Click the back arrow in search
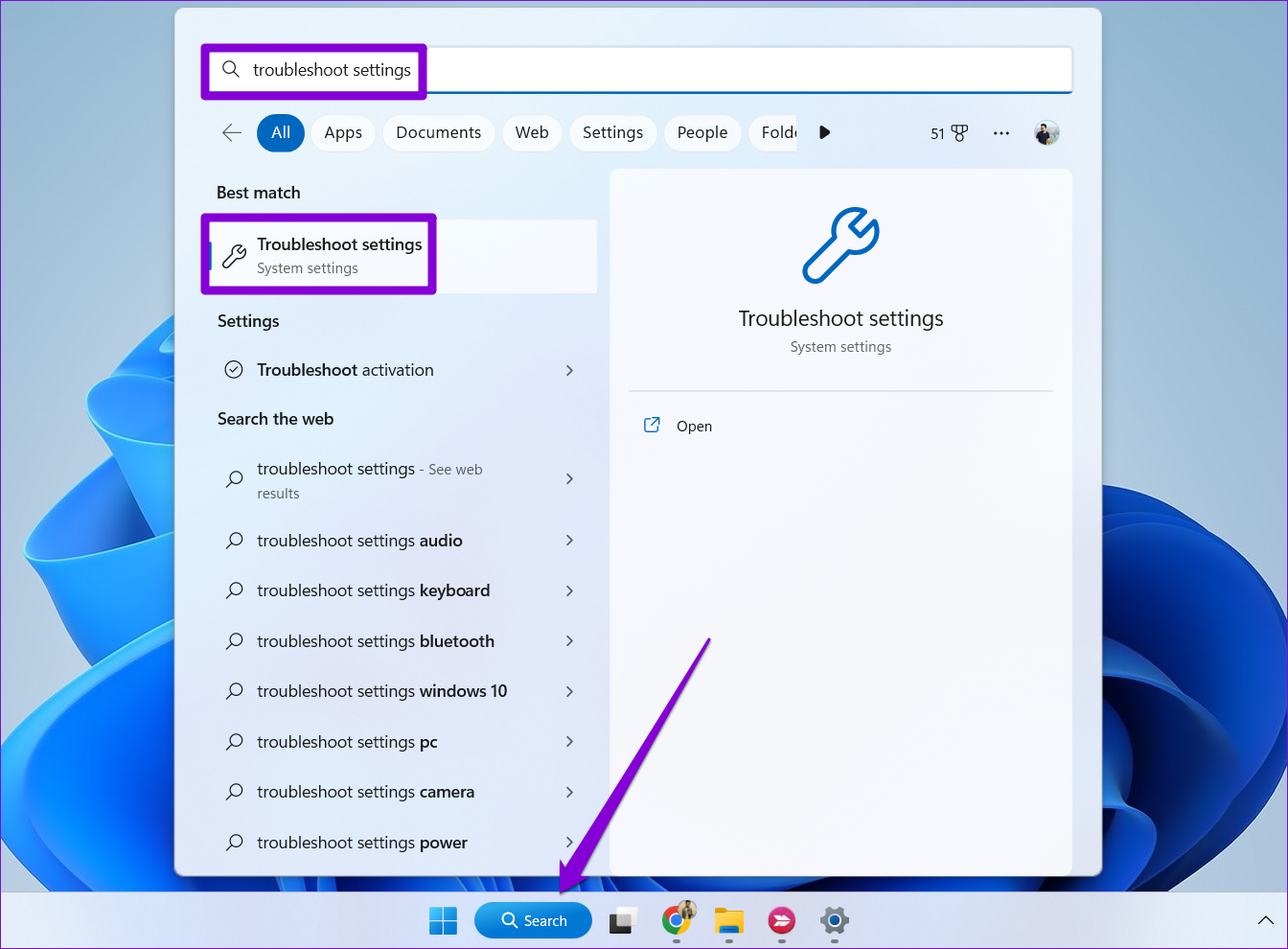 pyautogui.click(x=231, y=133)
